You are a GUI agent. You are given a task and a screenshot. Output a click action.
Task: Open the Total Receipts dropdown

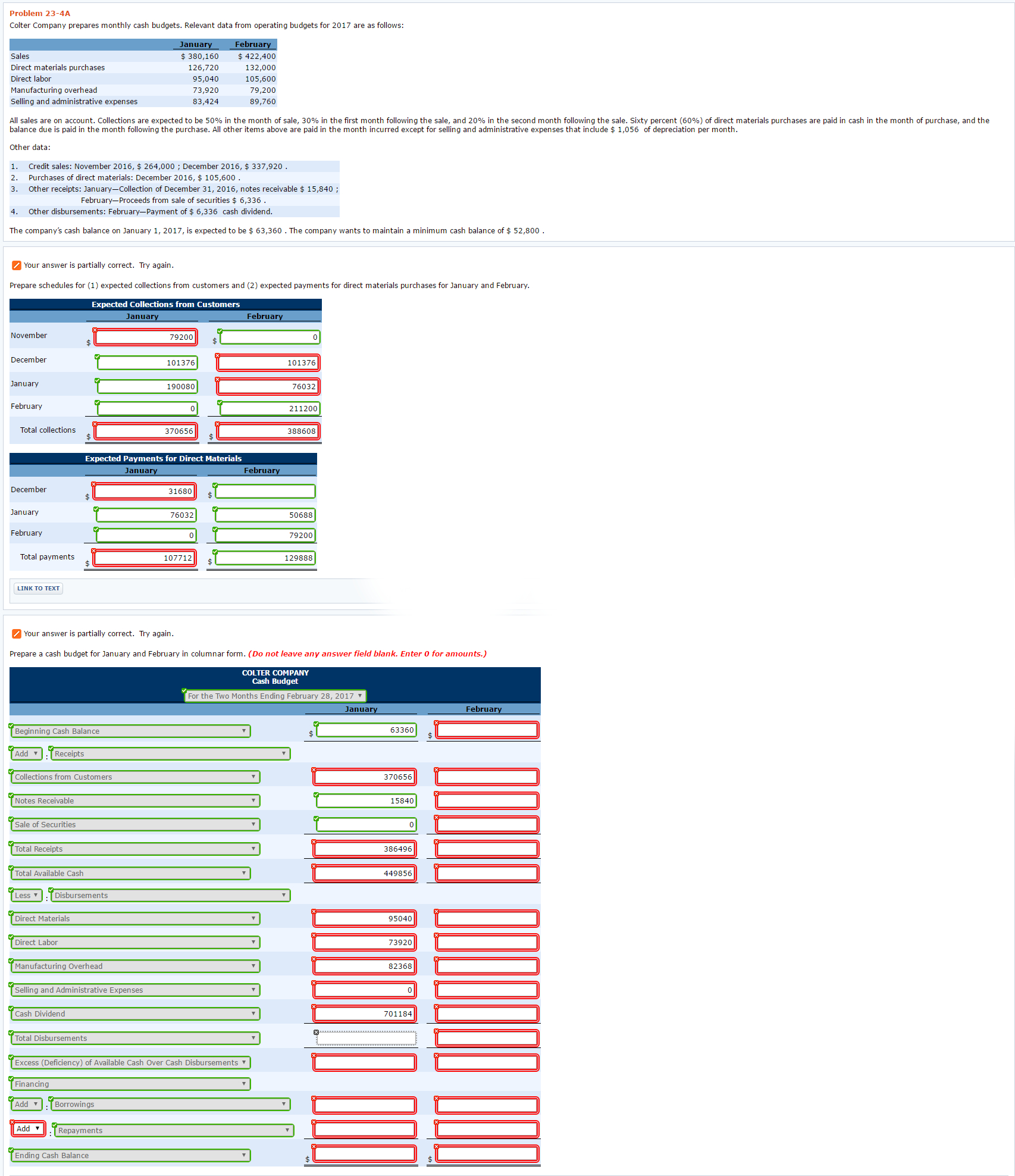(135, 849)
